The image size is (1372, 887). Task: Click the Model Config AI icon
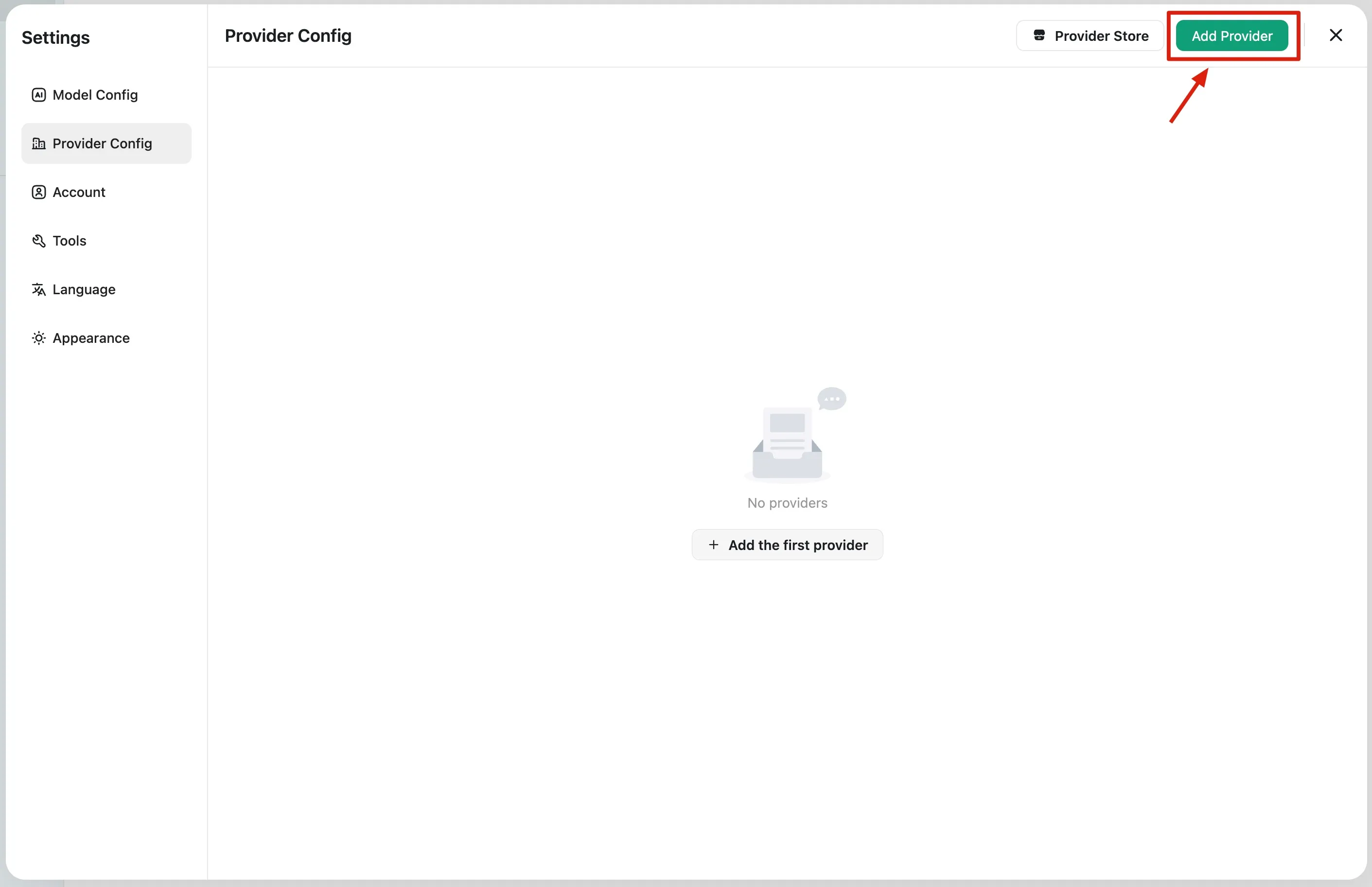[x=38, y=95]
